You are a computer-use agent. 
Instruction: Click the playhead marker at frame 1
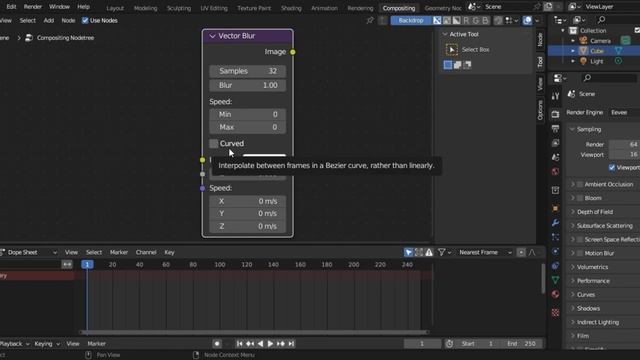[x=87, y=264]
